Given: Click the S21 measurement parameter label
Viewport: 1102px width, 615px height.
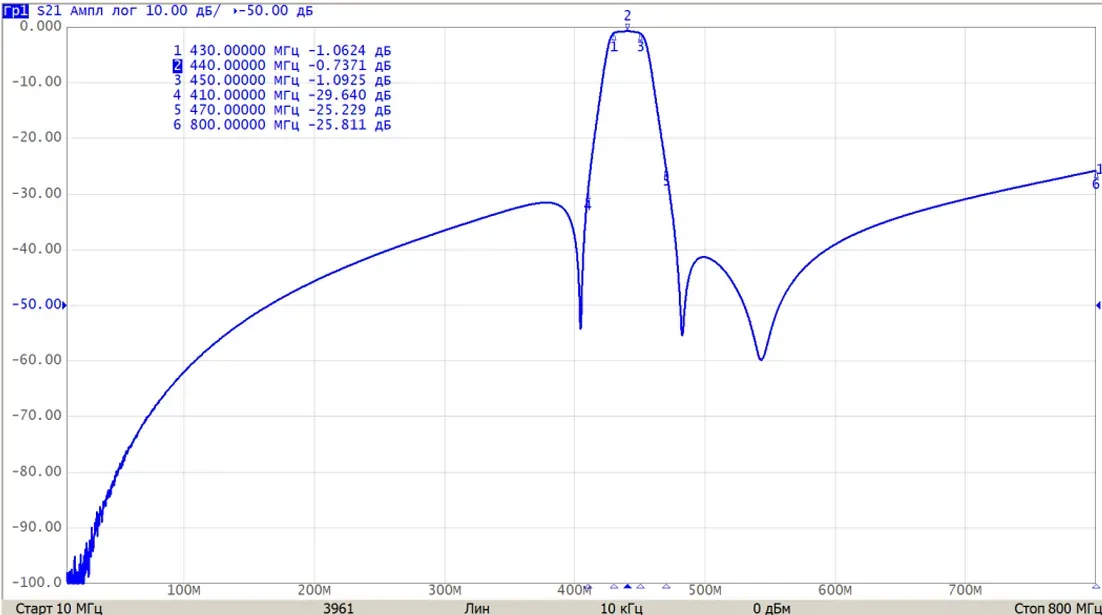Looking at the screenshot, I should point(48,11).
